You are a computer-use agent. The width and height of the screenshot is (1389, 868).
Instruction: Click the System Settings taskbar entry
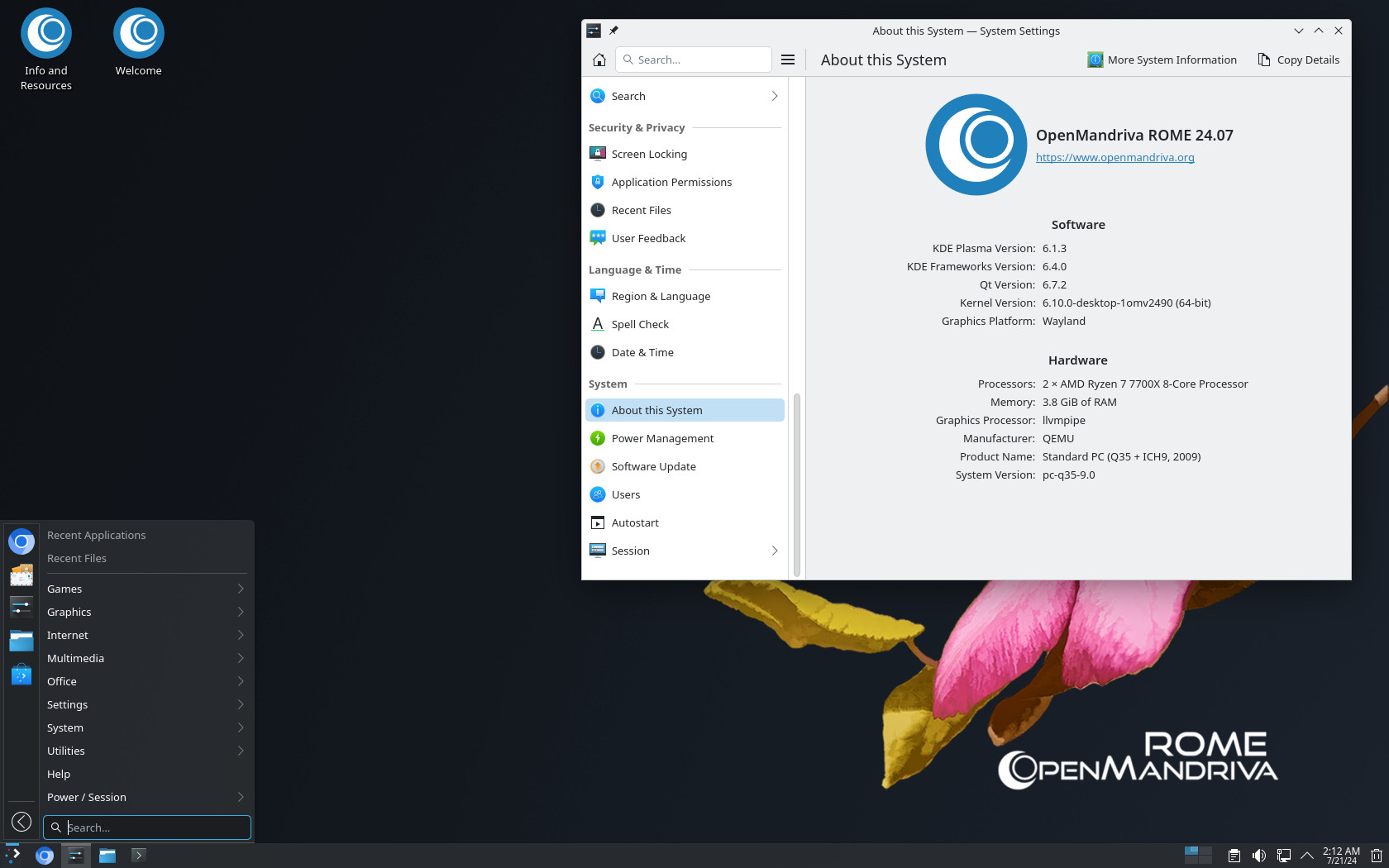76,855
